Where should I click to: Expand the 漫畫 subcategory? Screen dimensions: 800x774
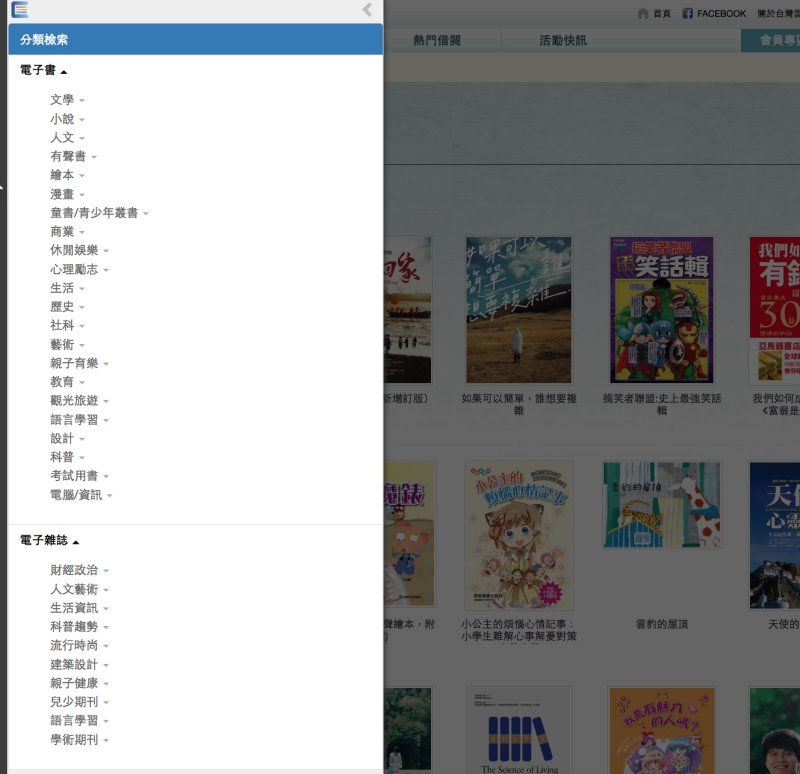point(67,194)
